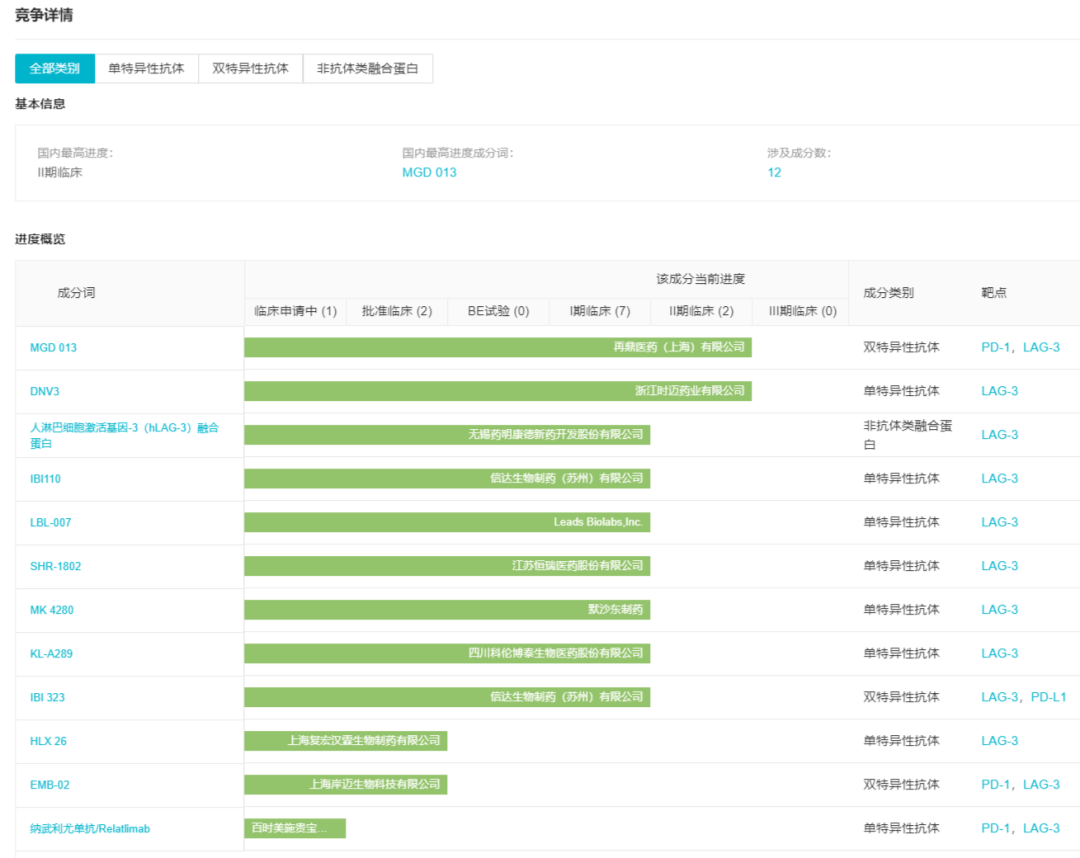Open the 纳武利尤单抗/Relatlimab link
Viewport: 1080px width, 858px height.
90,828
